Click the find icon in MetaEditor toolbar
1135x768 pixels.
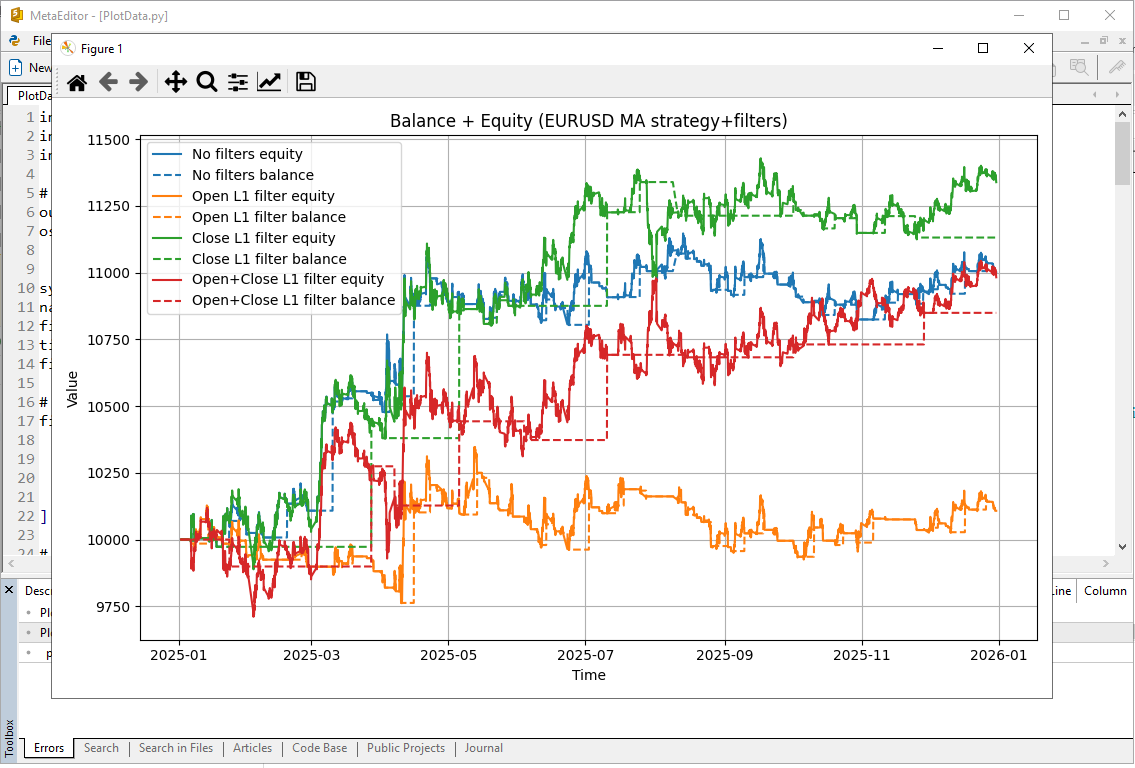coord(1079,67)
